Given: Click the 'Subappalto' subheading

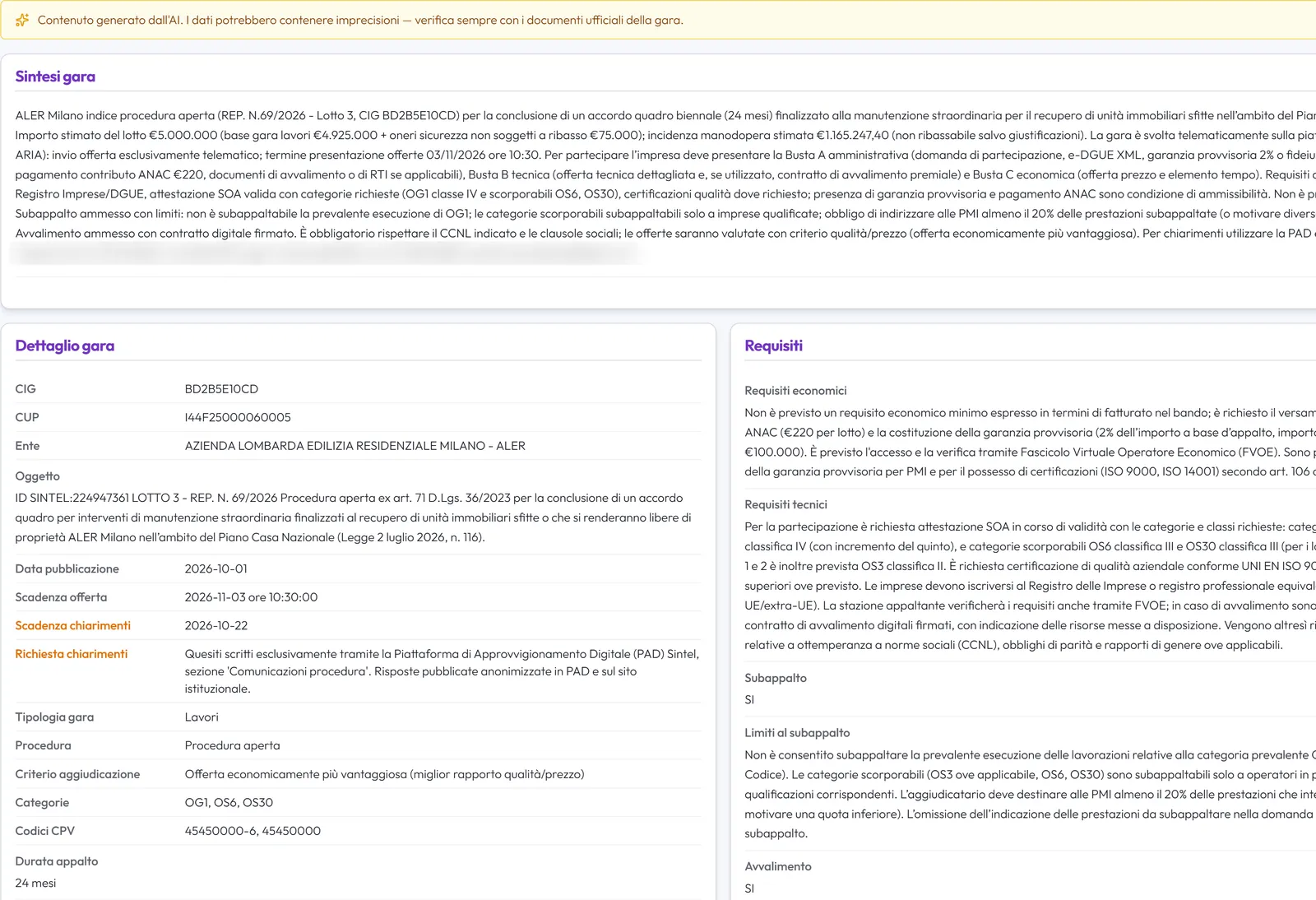Looking at the screenshot, I should pyautogui.click(x=776, y=678).
